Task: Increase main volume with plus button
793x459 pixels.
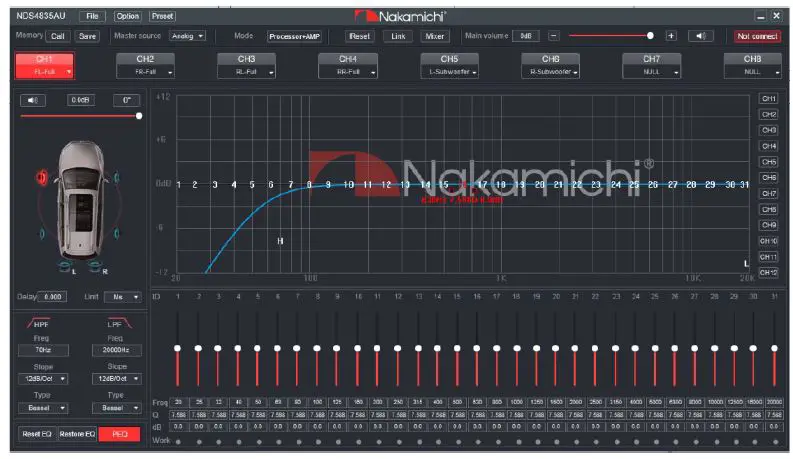Action: coord(671,36)
